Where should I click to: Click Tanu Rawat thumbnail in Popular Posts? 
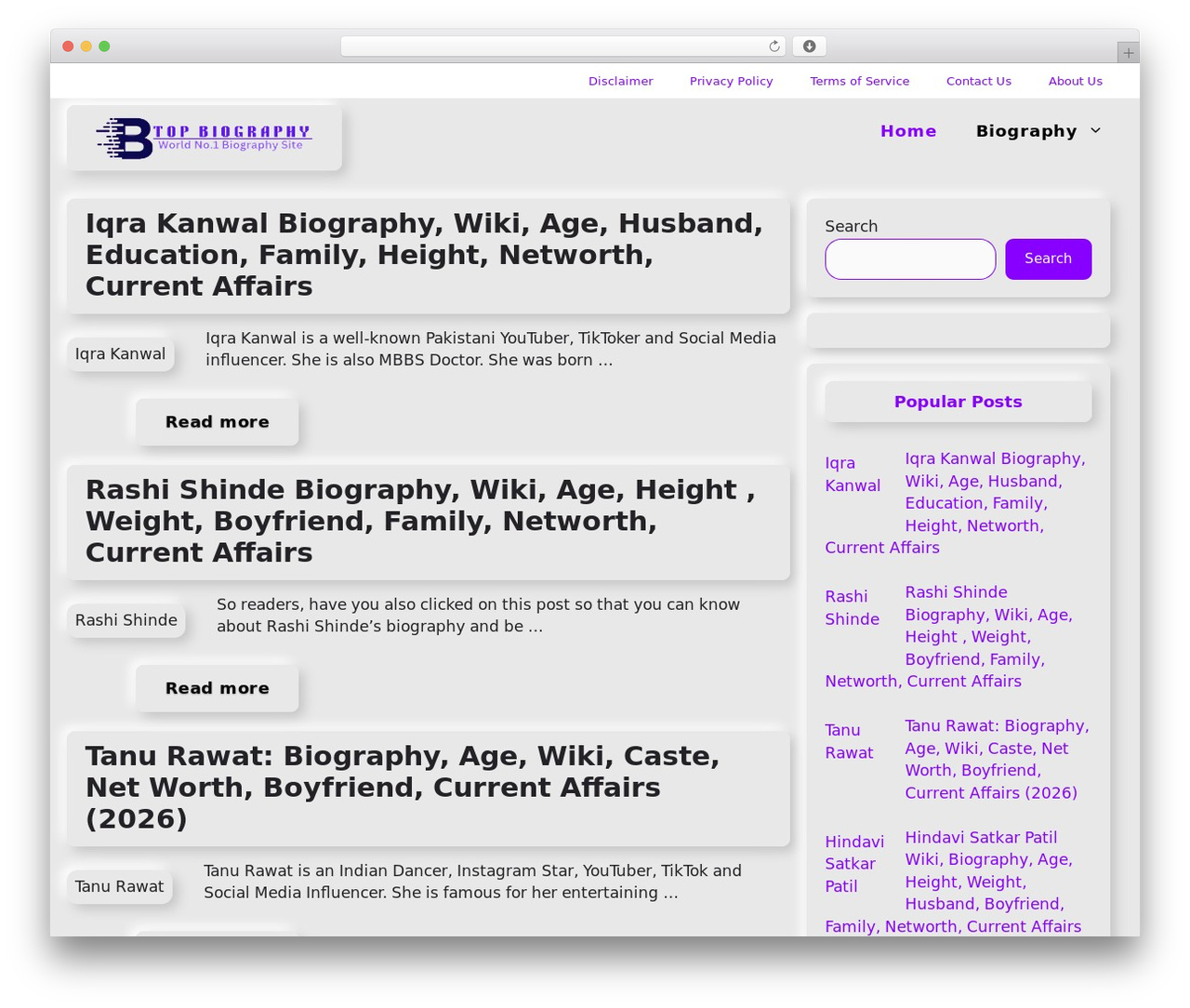tap(849, 742)
